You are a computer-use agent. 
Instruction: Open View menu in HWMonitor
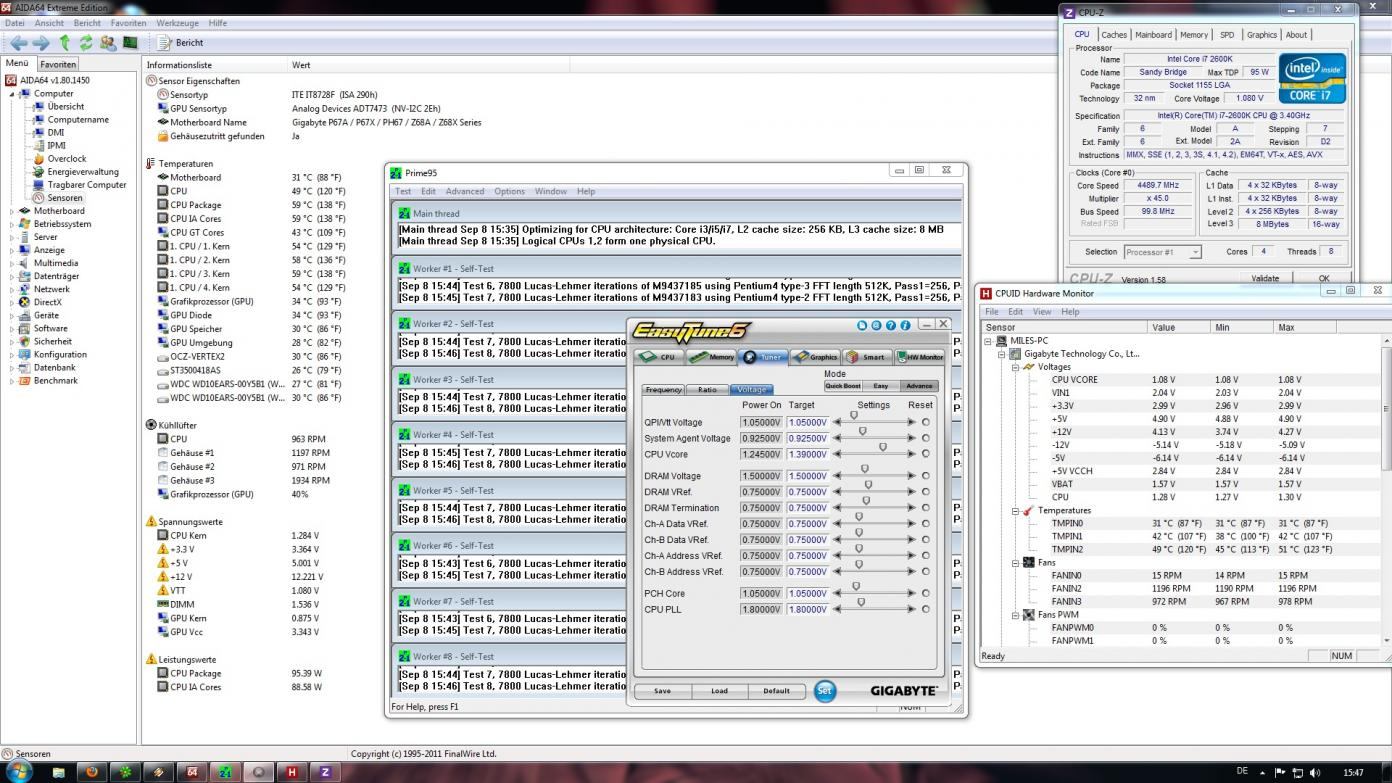coord(1042,312)
